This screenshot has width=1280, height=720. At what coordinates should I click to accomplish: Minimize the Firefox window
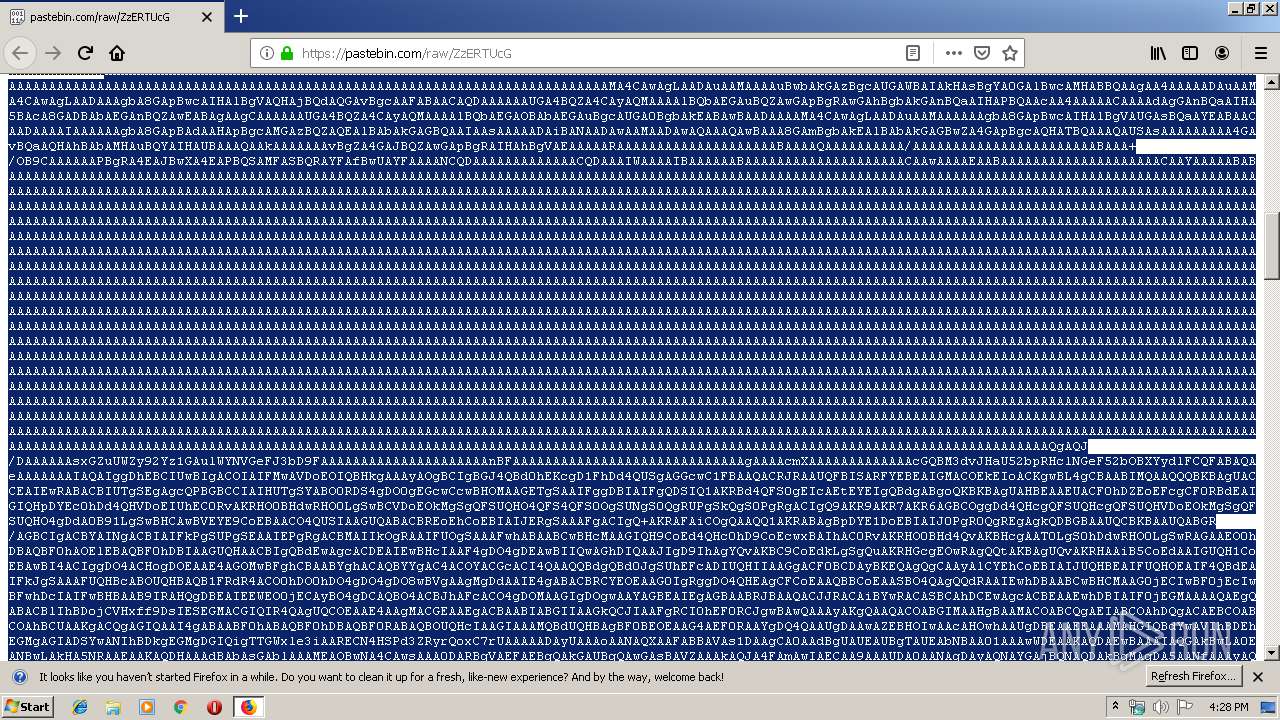coord(1233,8)
